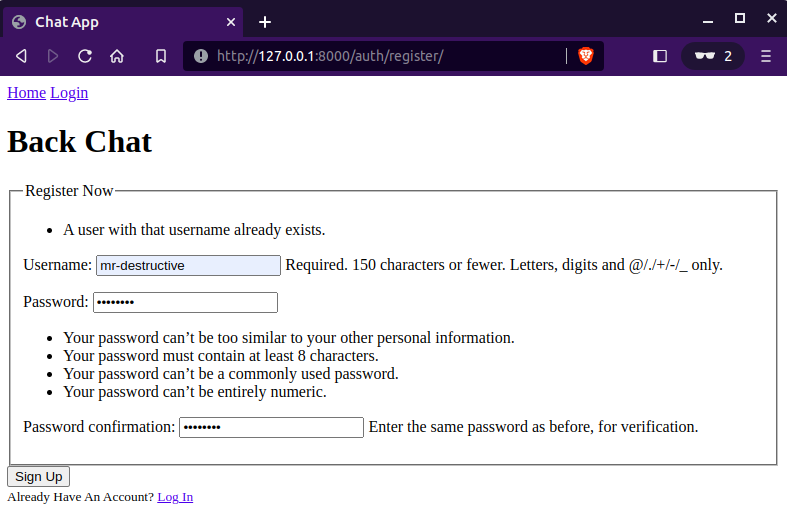Go to browser home icon
Image resolution: width=787 pixels, height=524 pixels.
[x=117, y=56]
